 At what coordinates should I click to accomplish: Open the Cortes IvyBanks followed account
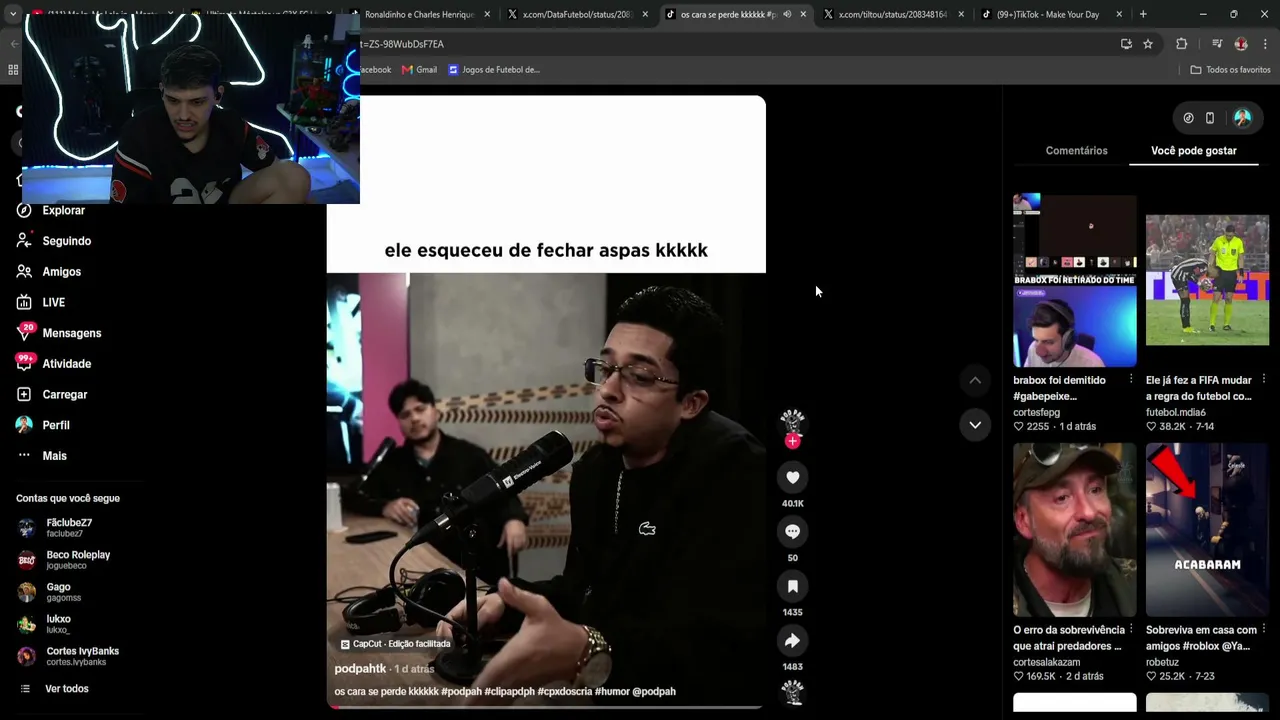point(82,656)
